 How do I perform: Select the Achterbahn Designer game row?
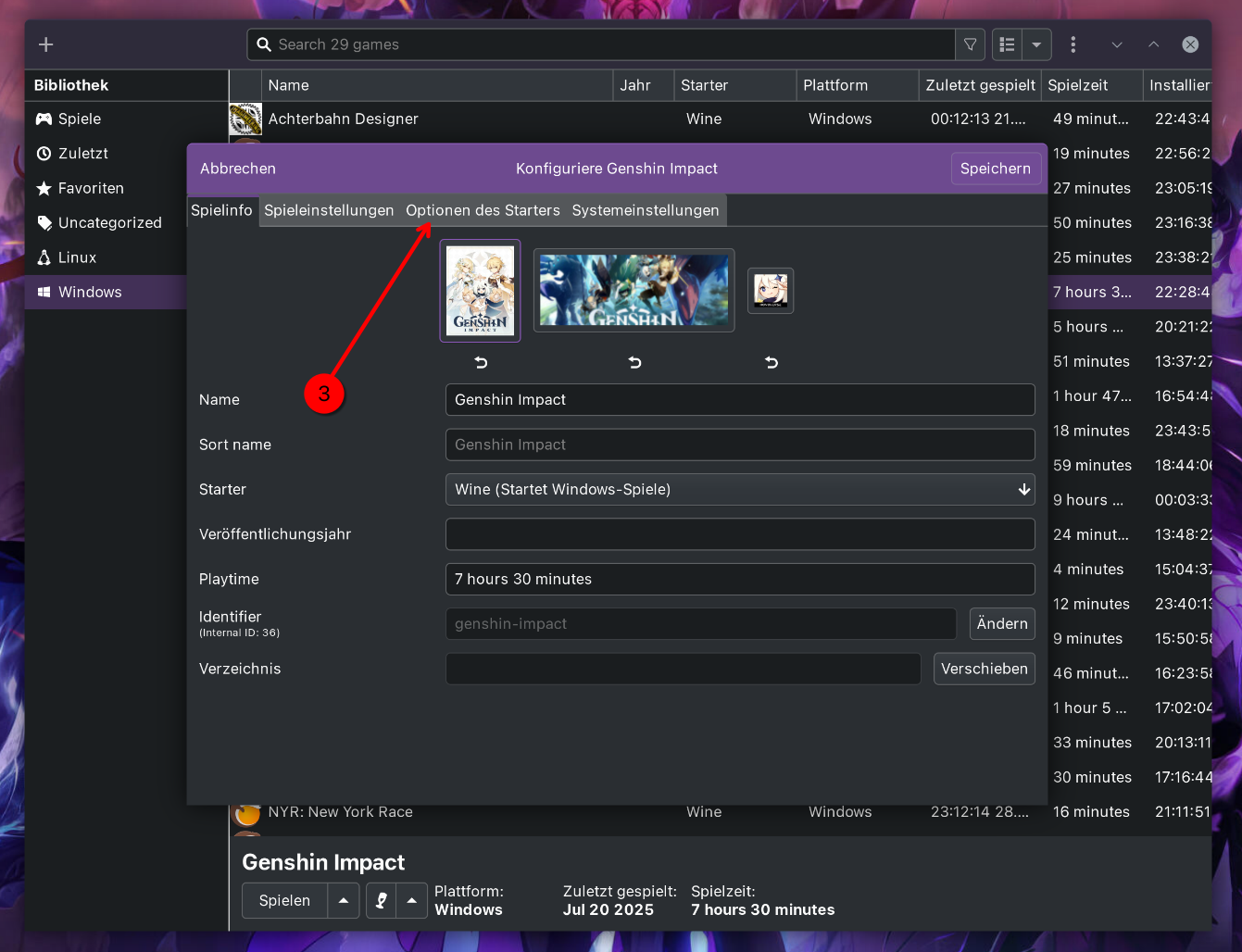point(720,119)
